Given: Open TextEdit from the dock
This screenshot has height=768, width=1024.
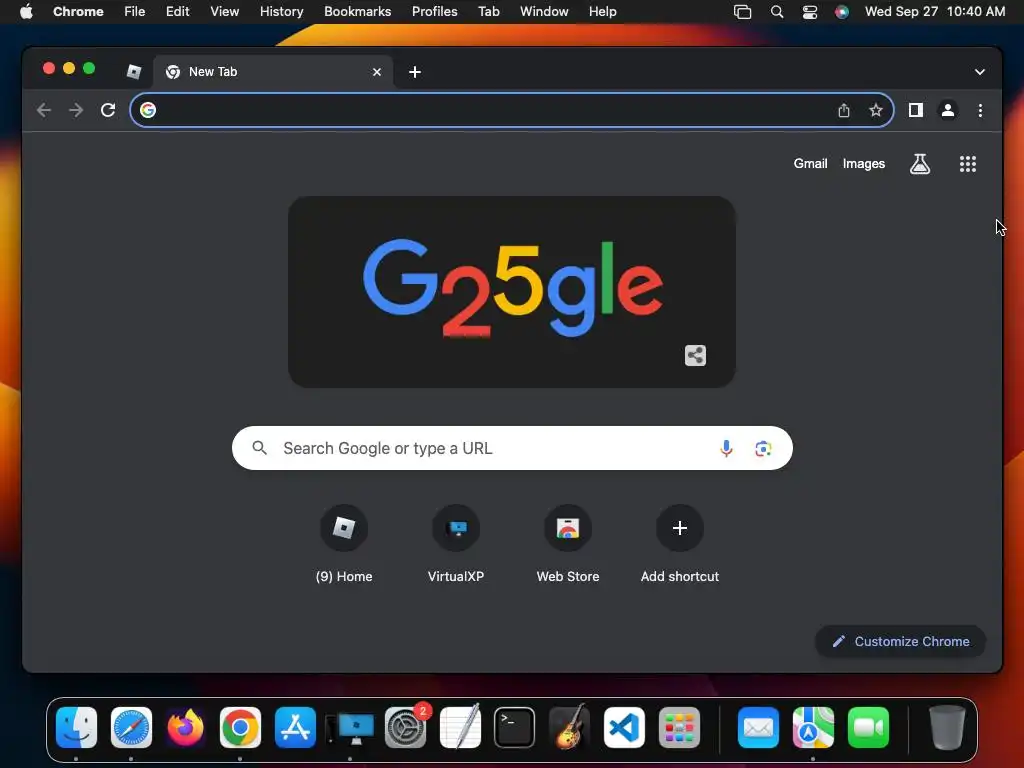Looking at the screenshot, I should [460, 728].
